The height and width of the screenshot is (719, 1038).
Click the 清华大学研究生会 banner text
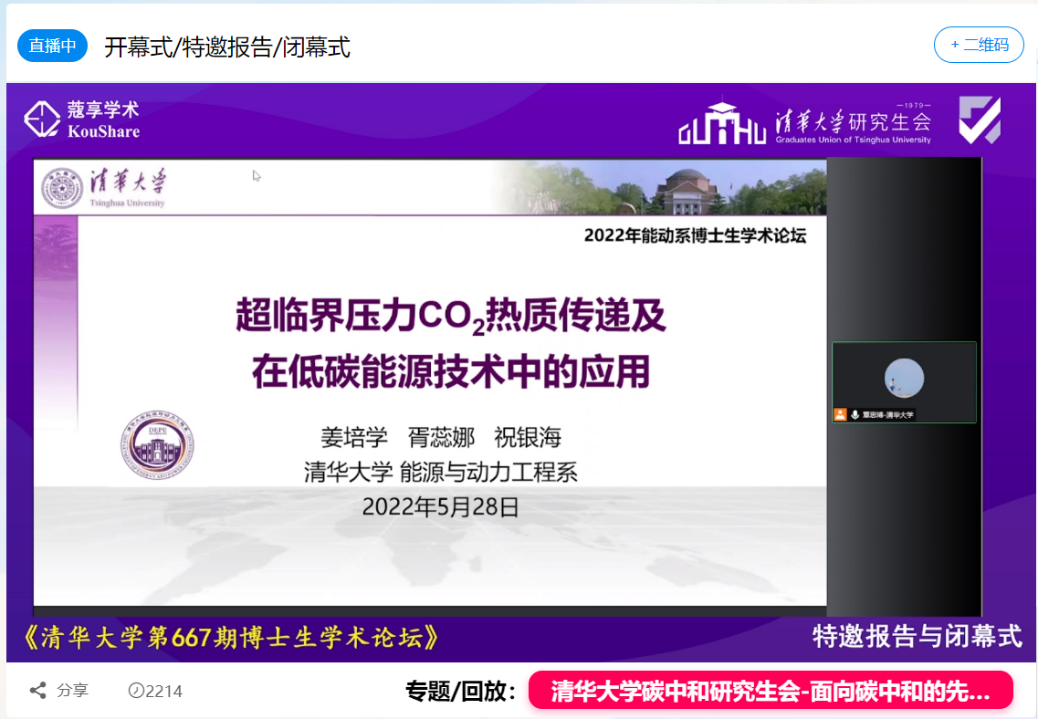coord(853,123)
